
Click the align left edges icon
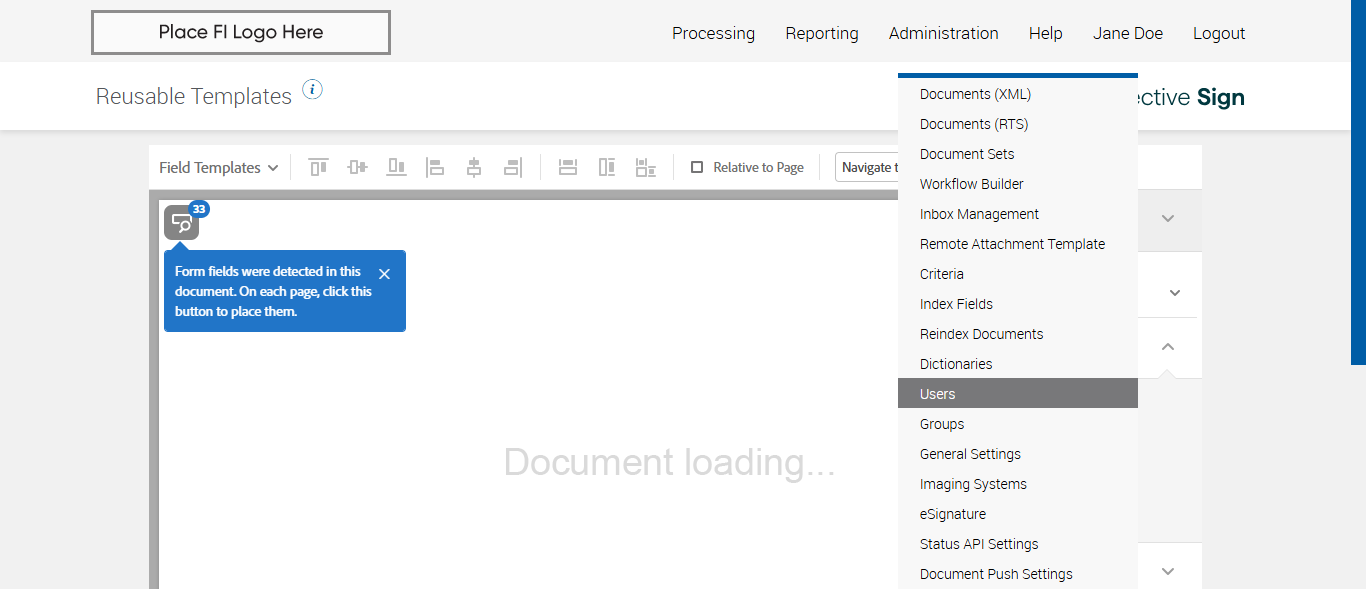[x=435, y=167]
